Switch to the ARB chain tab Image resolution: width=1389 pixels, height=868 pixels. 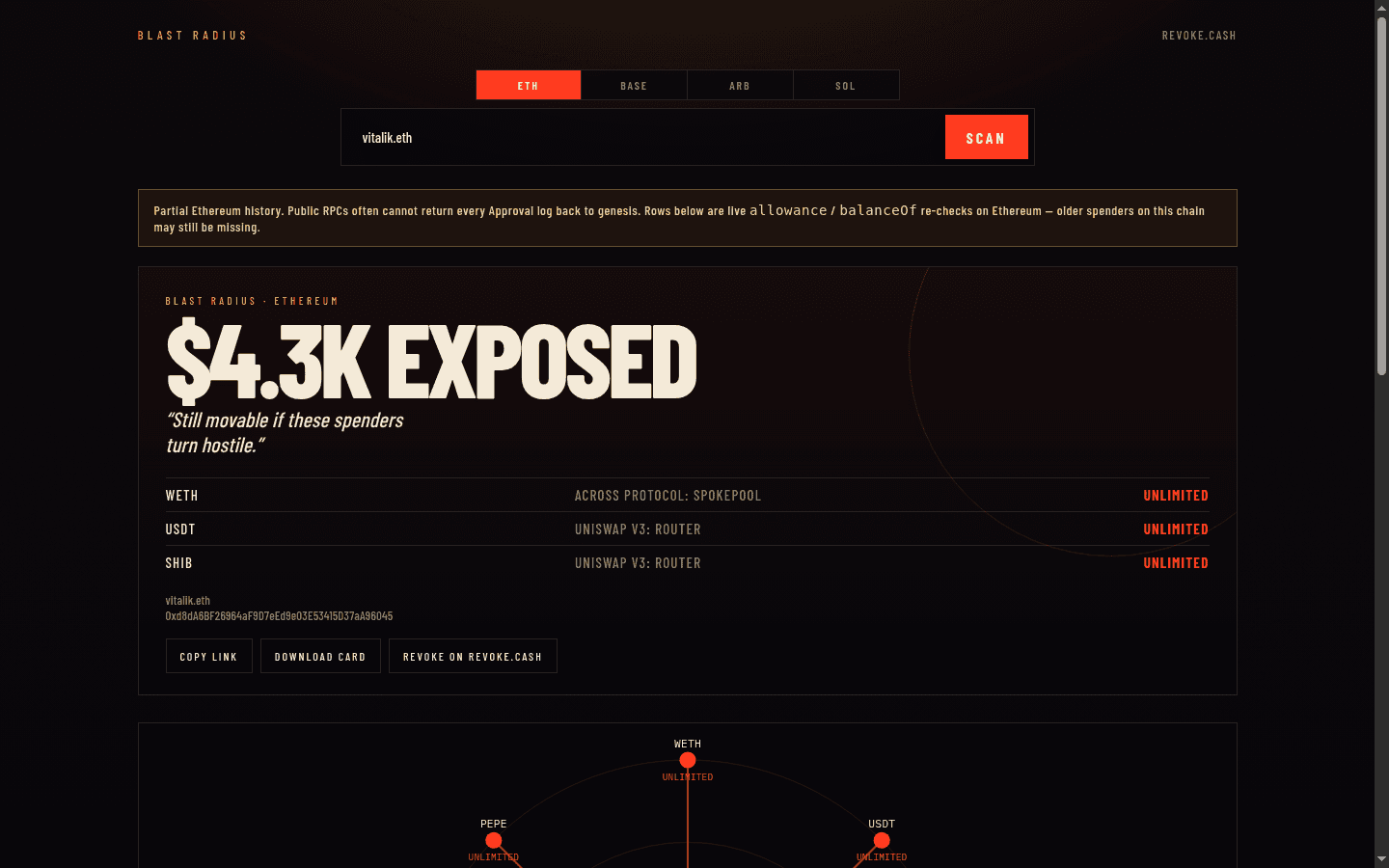740,85
